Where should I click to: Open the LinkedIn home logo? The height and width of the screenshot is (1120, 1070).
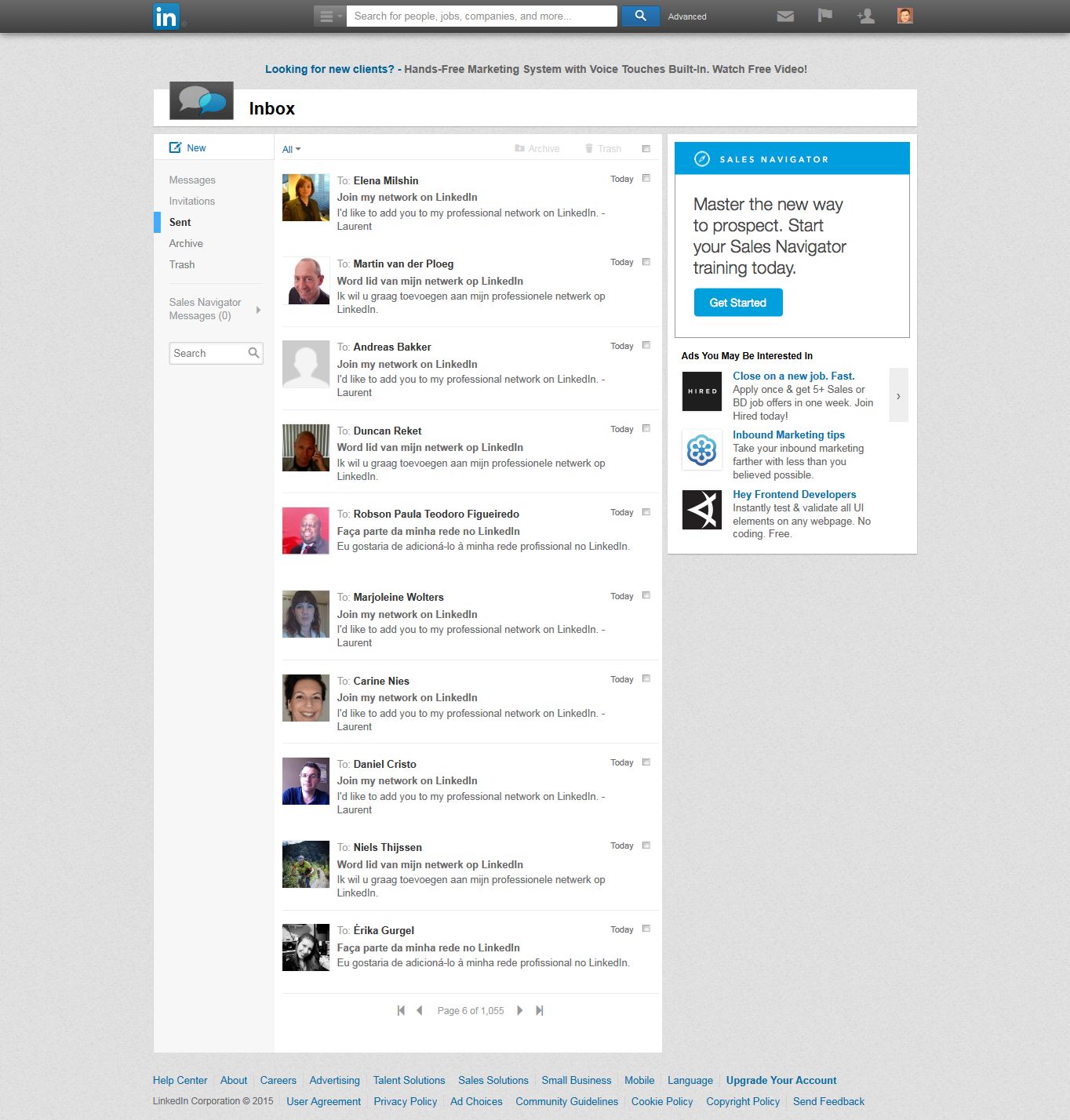[166, 16]
